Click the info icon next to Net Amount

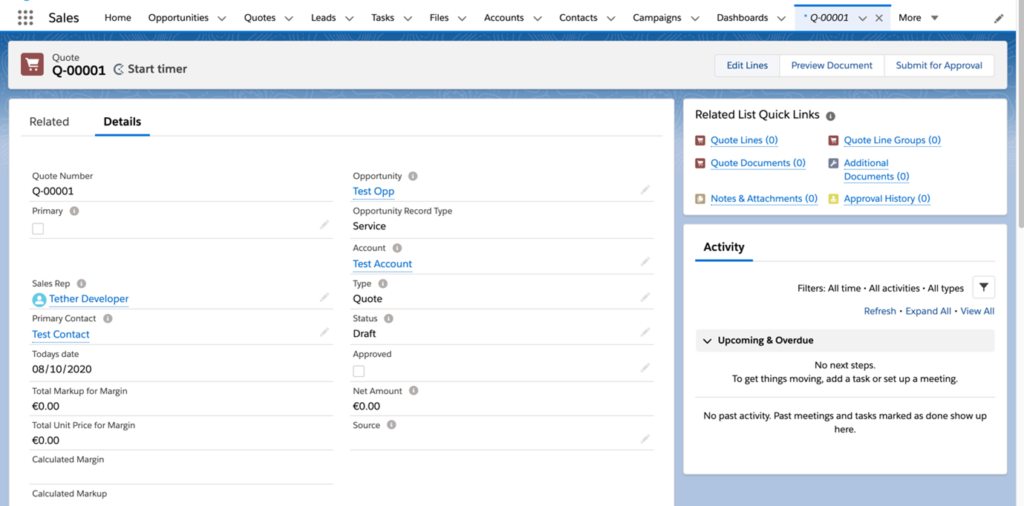pyautogui.click(x=413, y=390)
